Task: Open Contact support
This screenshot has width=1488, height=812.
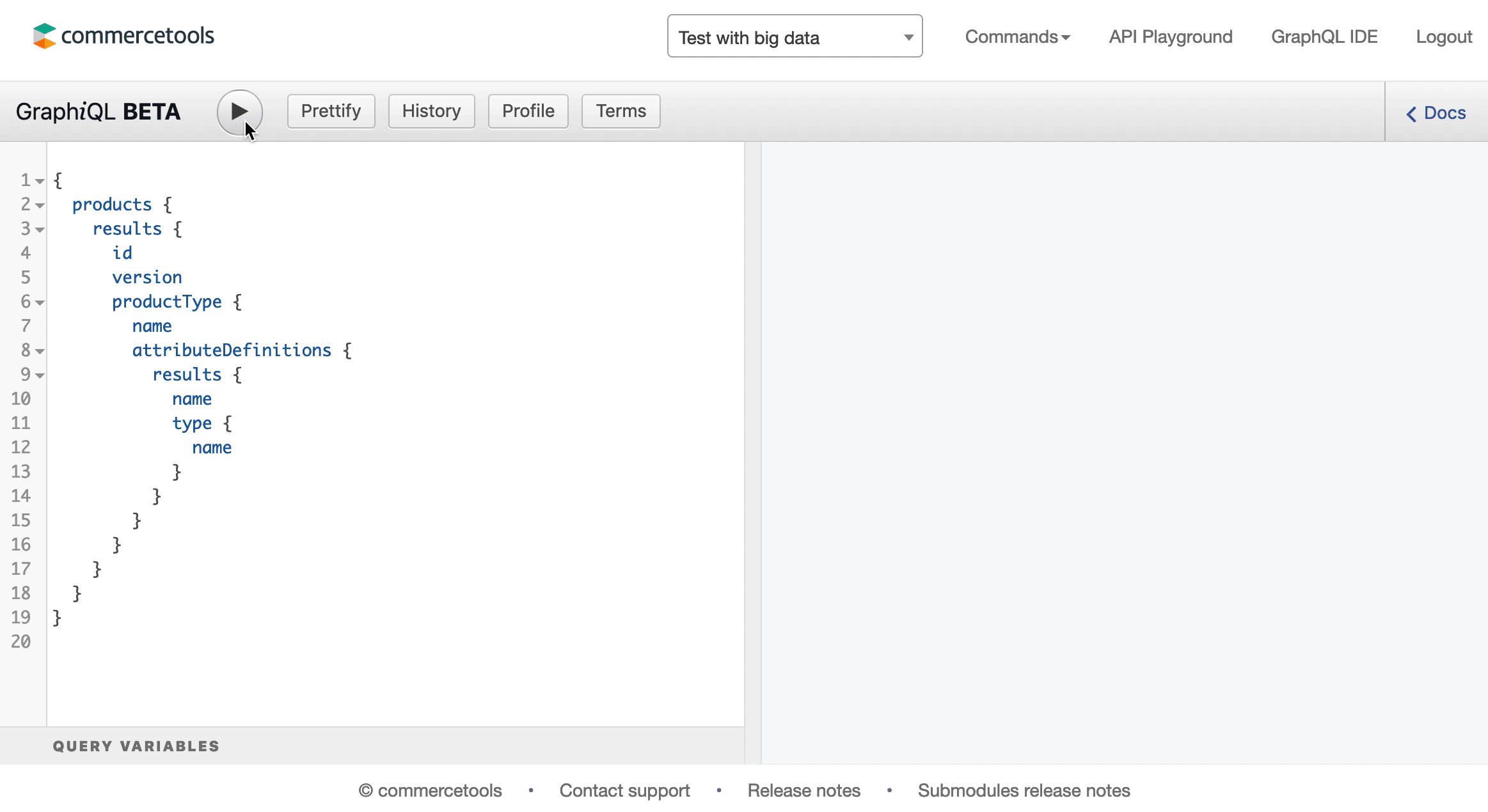Action: [624, 790]
